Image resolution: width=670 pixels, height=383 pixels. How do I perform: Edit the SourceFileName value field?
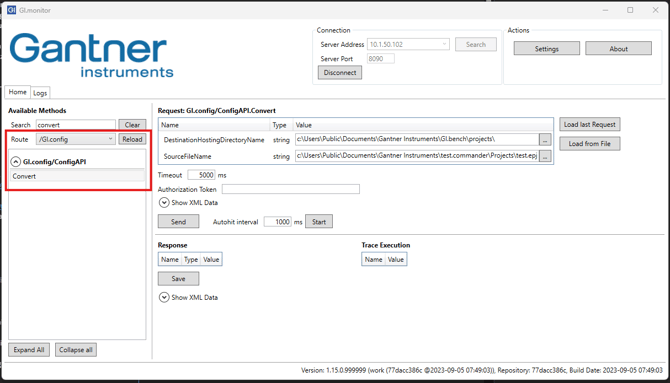point(417,156)
